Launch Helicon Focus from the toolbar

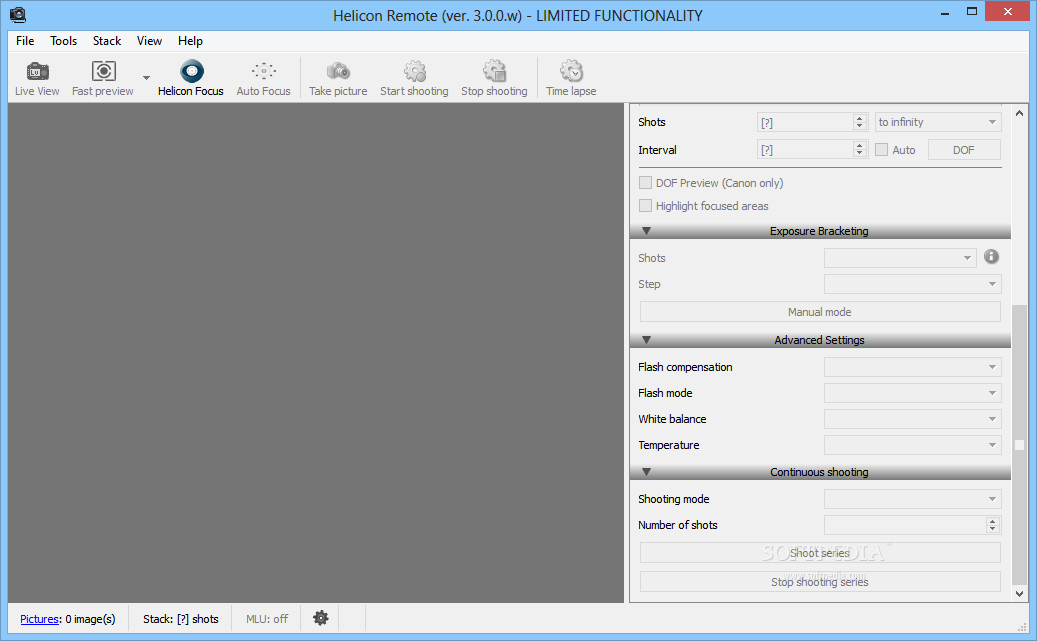(191, 72)
